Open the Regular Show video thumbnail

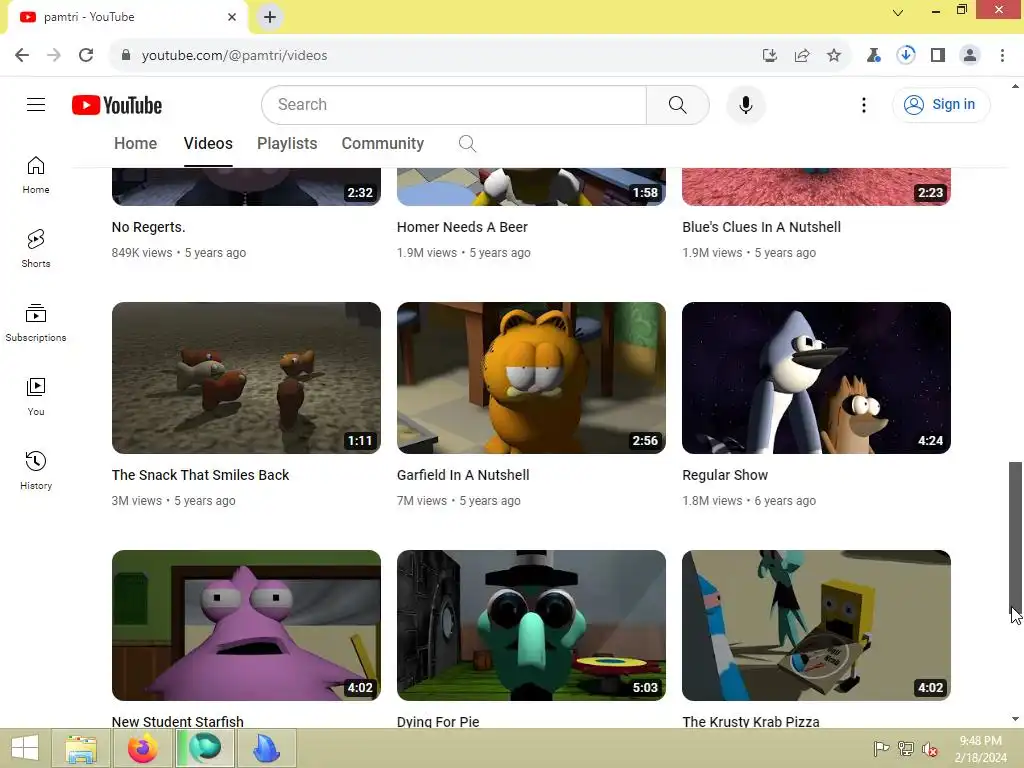pyautogui.click(x=816, y=377)
